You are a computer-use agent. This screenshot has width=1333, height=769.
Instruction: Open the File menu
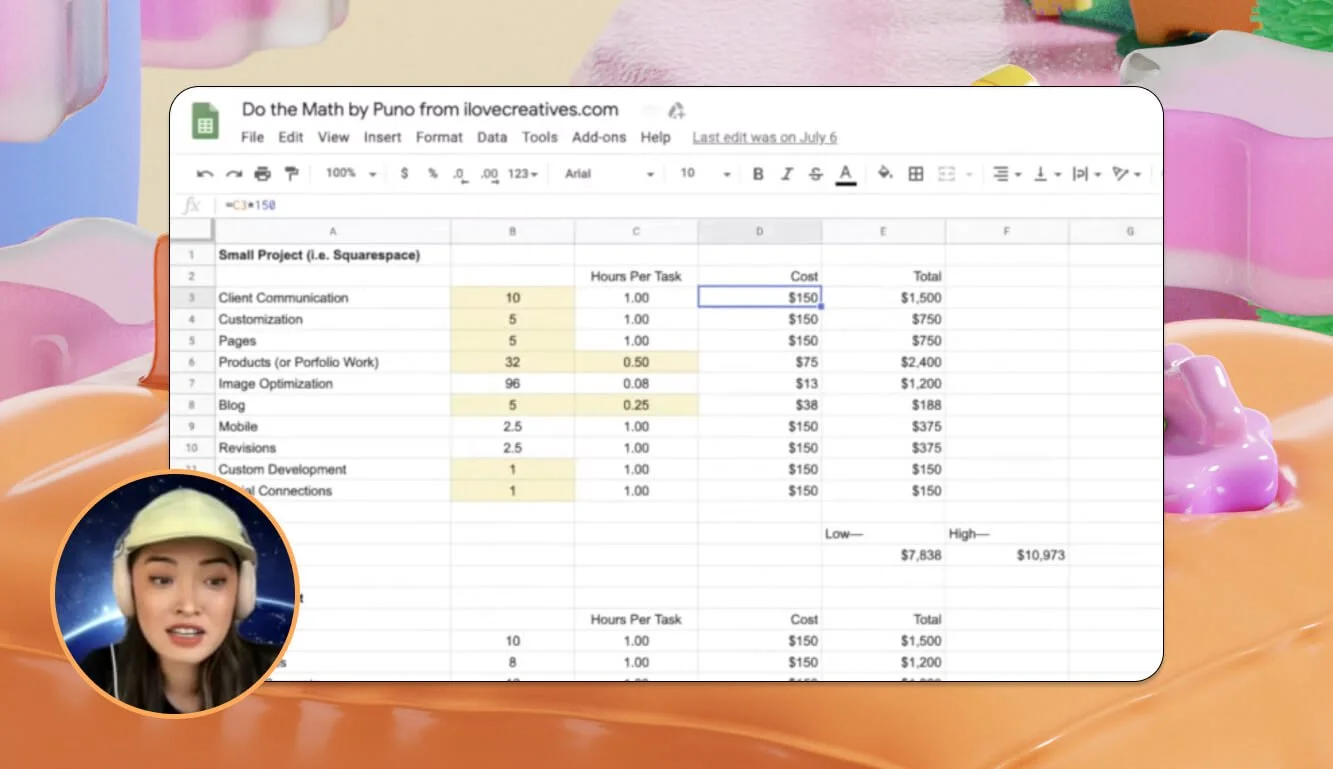tap(253, 138)
